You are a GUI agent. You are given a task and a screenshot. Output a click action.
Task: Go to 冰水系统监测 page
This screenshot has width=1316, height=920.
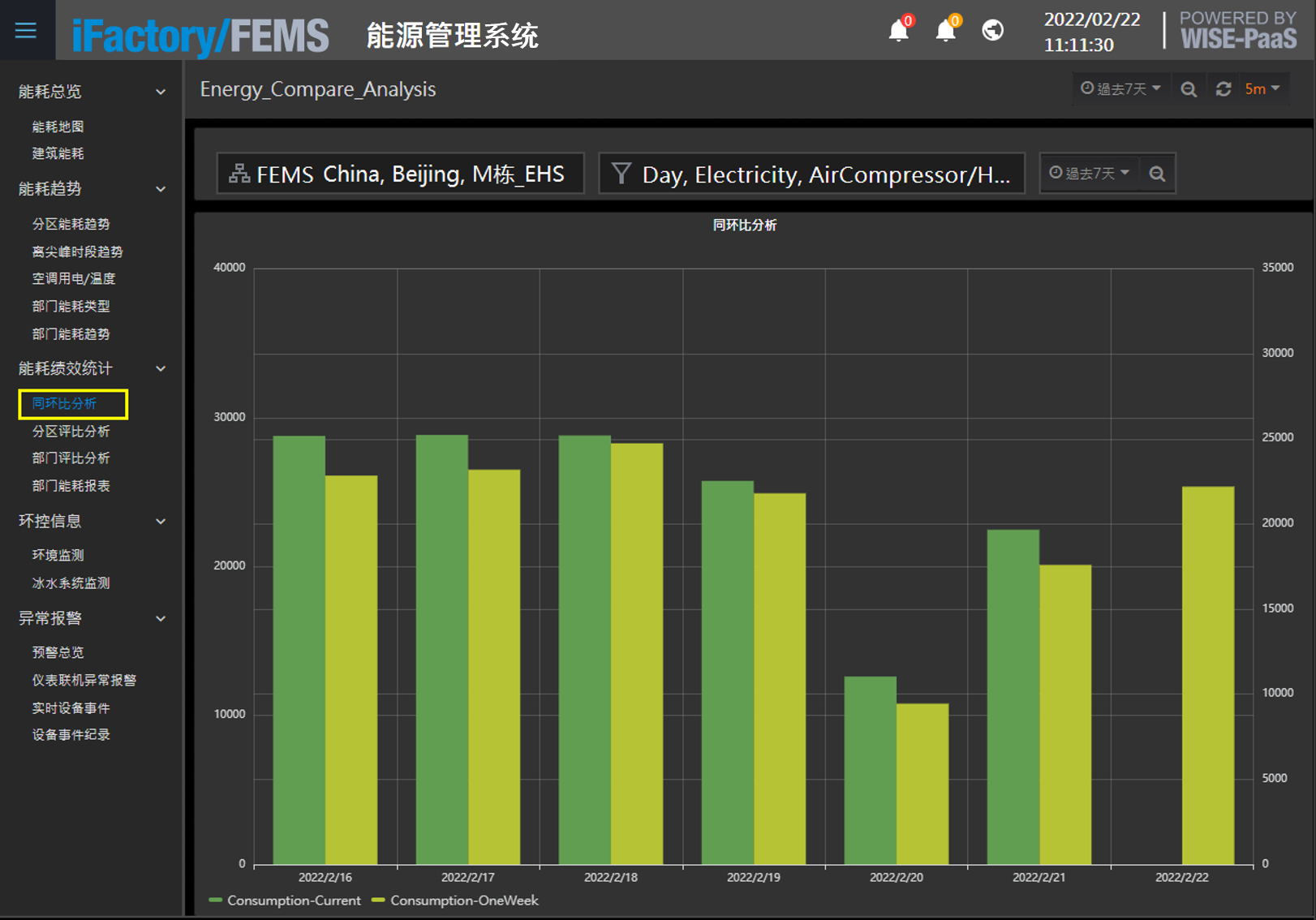[71, 583]
